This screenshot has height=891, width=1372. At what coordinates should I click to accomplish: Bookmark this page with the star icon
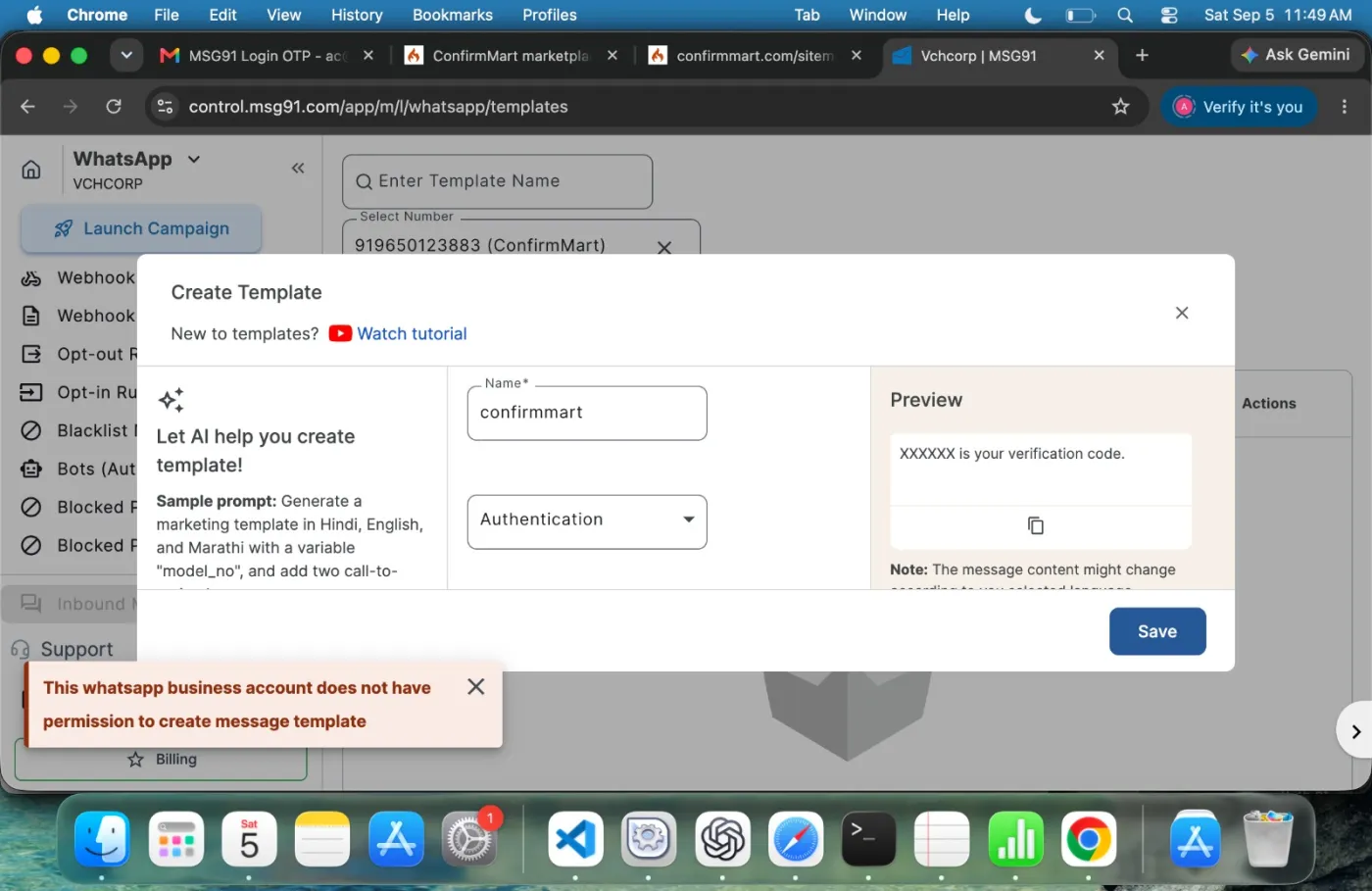pos(1120,107)
